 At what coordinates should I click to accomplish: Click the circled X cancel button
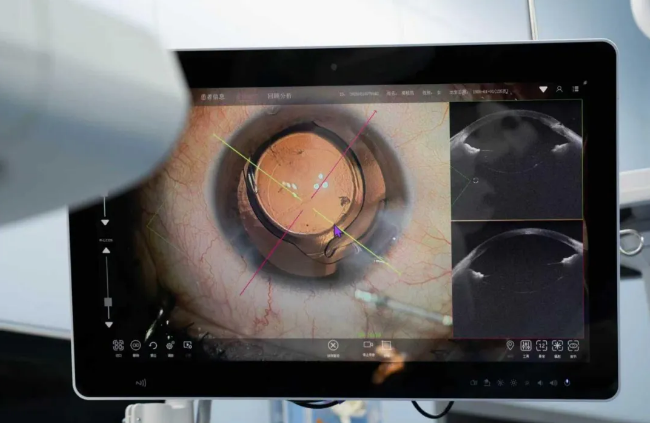coord(333,345)
